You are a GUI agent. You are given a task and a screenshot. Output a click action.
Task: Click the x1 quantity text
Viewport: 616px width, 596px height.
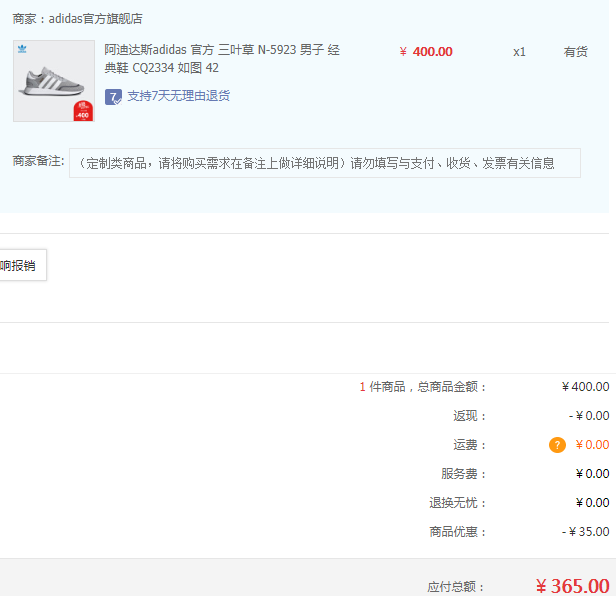coord(519,52)
